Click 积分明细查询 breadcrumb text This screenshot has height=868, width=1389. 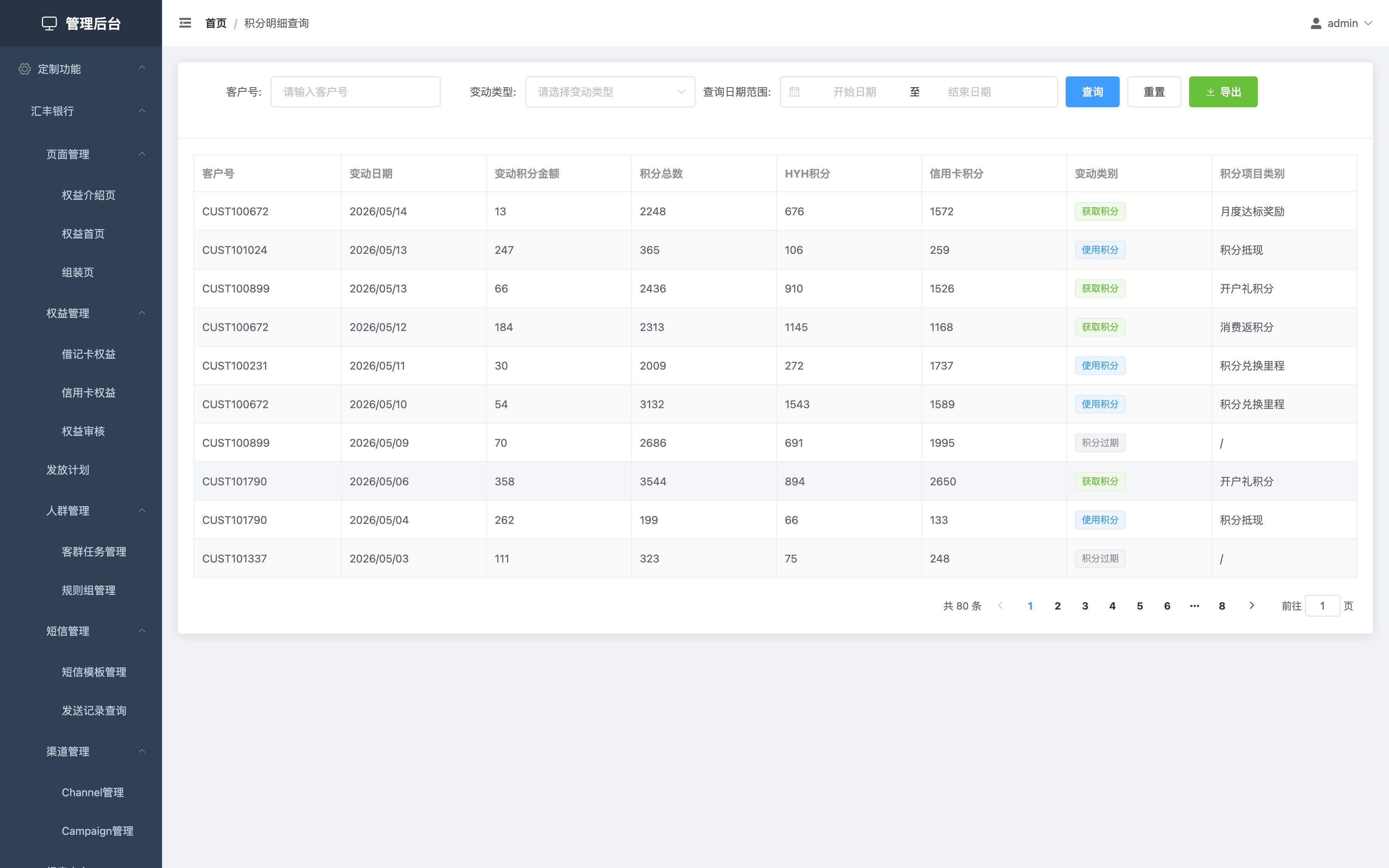coord(276,24)
